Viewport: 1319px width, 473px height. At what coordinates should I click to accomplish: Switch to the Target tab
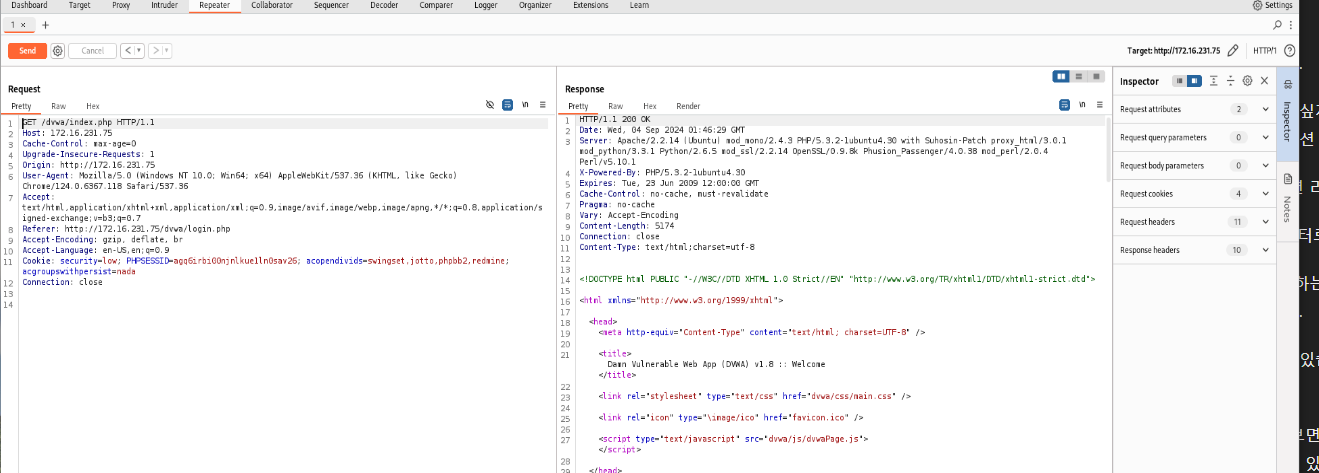[79, 5]
